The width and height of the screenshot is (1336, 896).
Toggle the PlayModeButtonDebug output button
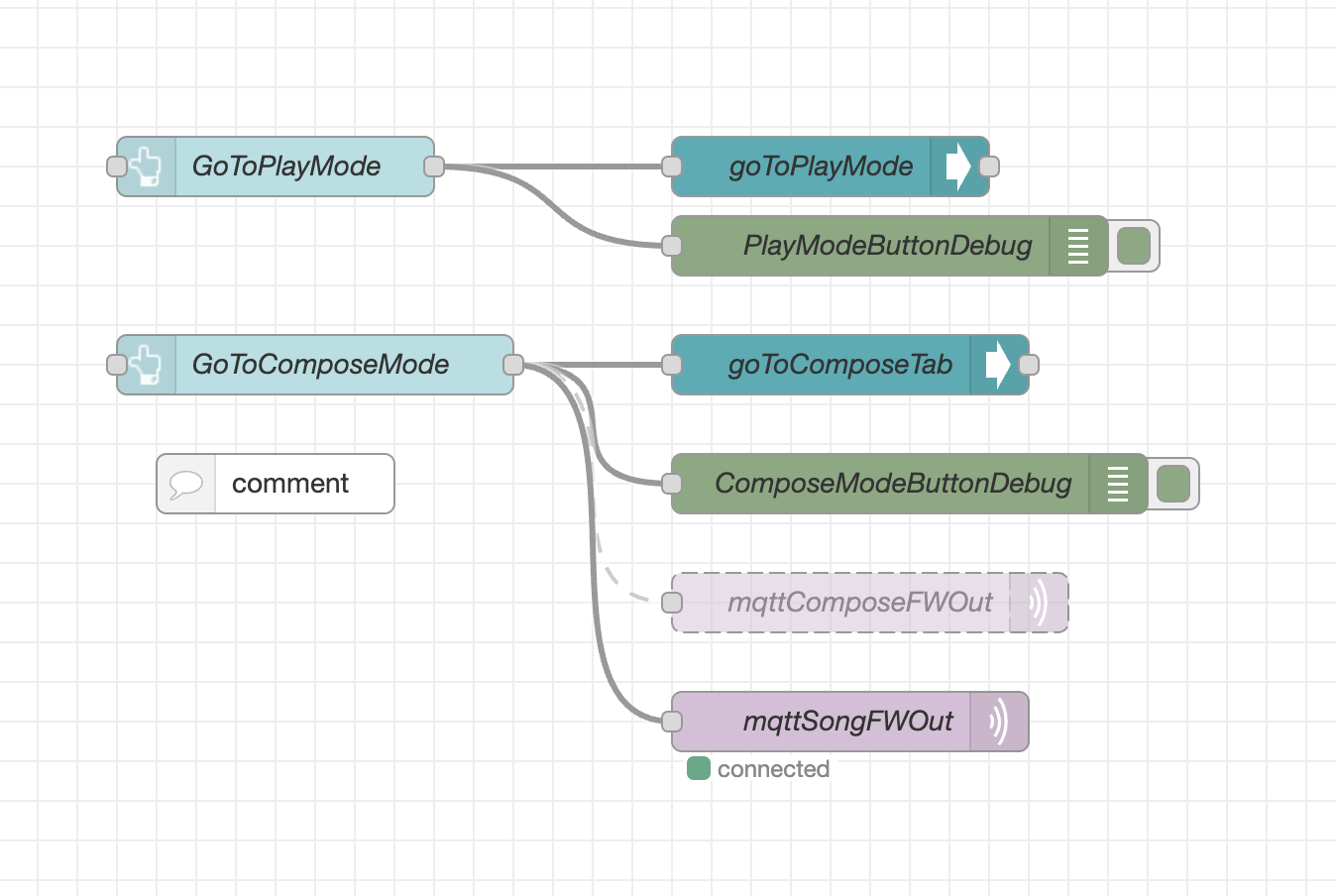(x=1134, y=246)
